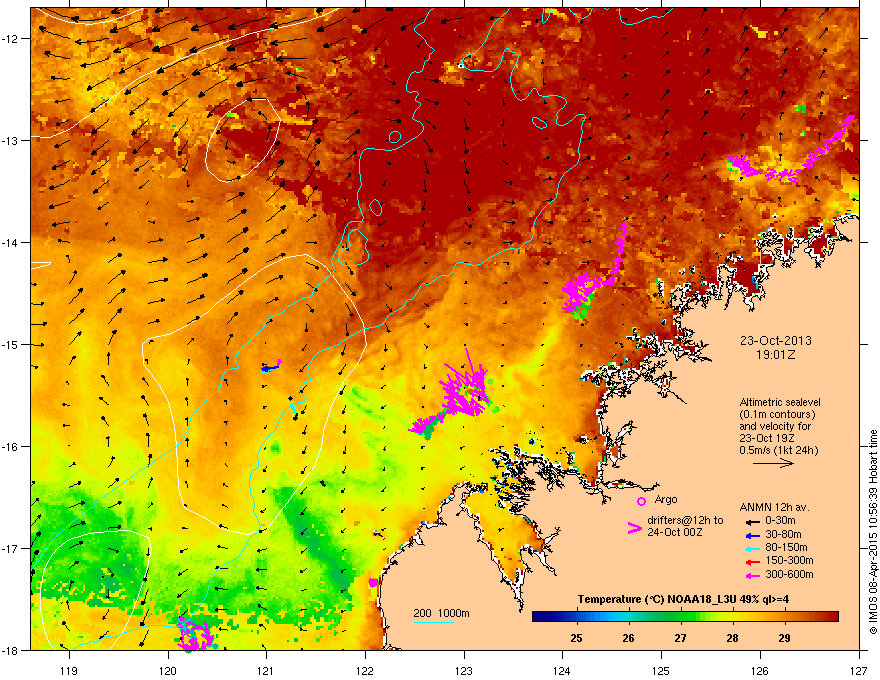Click the '-18' latitude axis label
The height and width of the screenshot is (680, 880).
[x=11, y=650]
